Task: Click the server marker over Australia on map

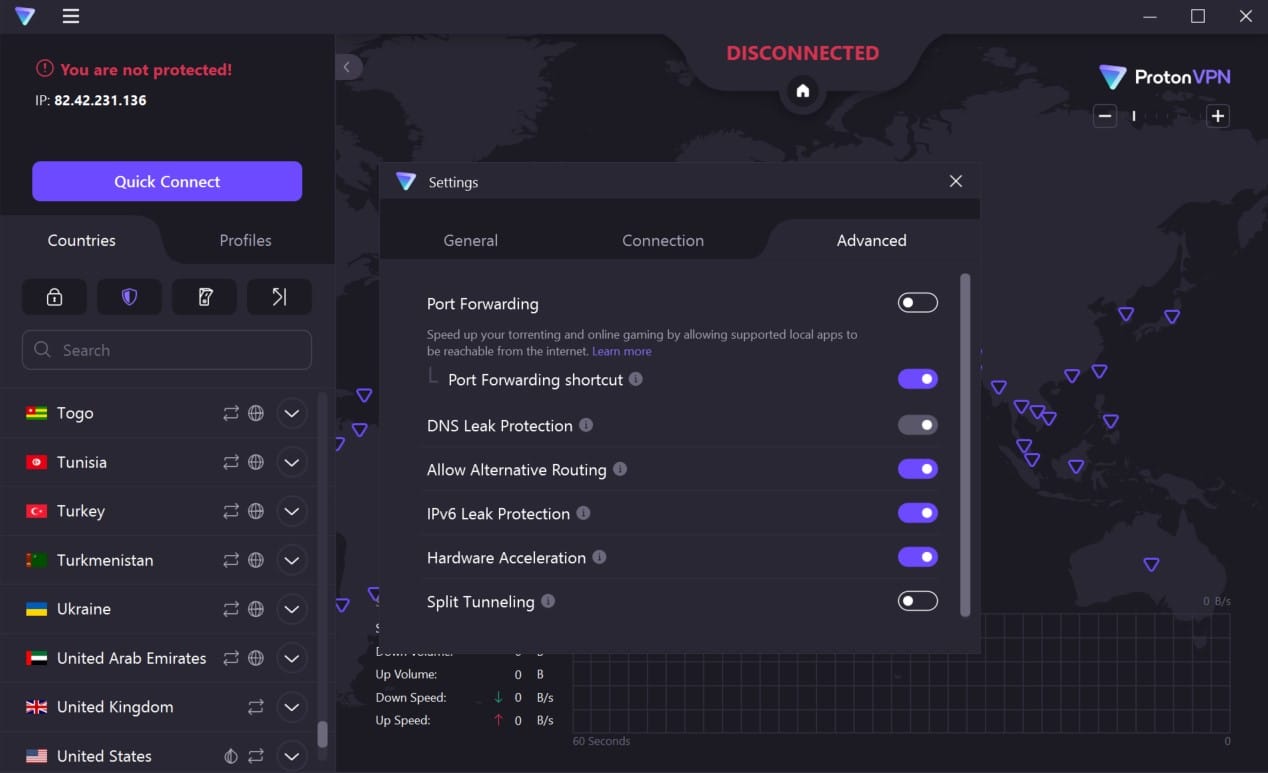Action: point(1151,565)
